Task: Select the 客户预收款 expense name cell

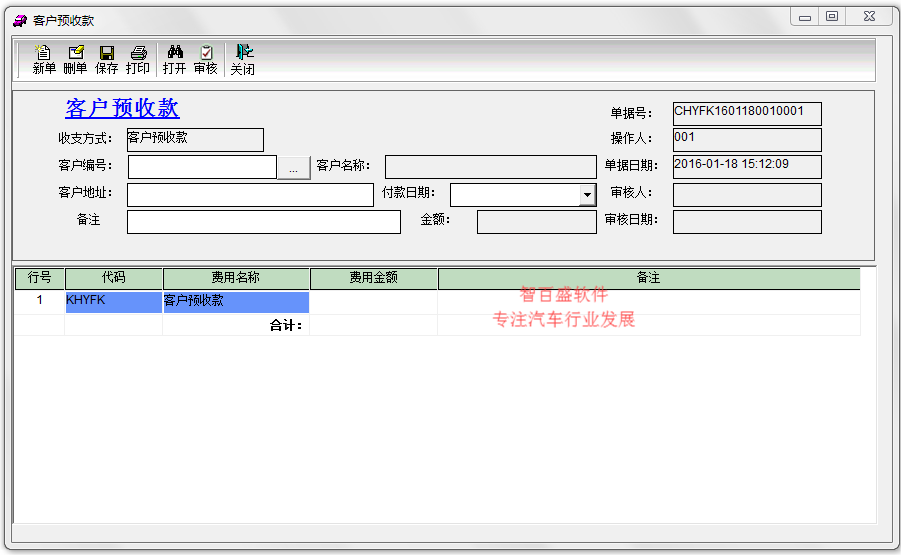Action: coord(236,302)
